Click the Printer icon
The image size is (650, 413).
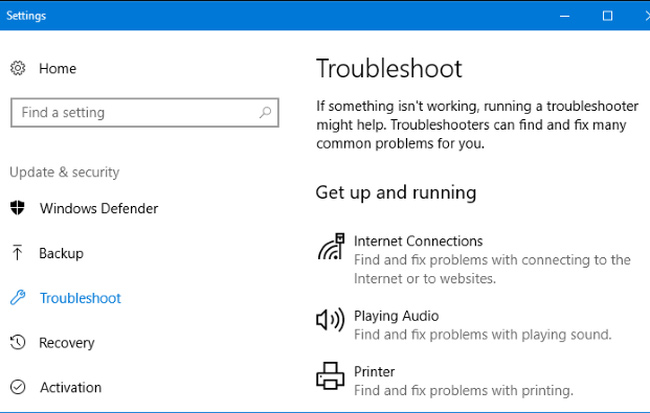330,376
